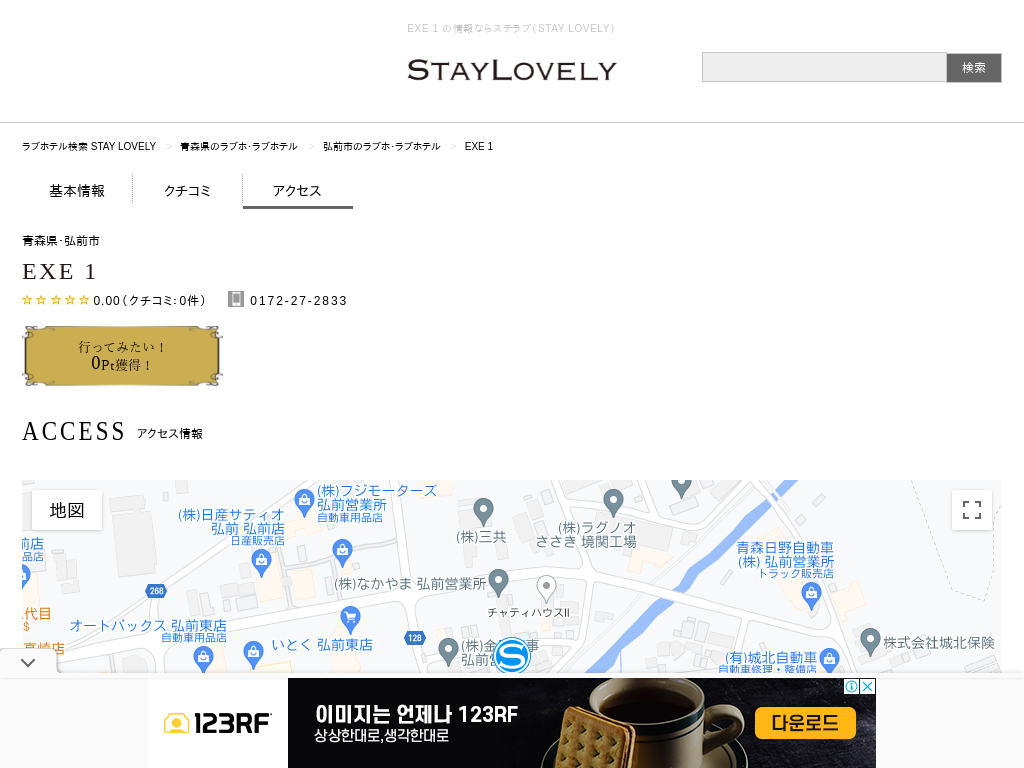Click the STAYLOVELY logo
The height and width of the screenshot is (768, 1024).
click(x=512, y=70)
